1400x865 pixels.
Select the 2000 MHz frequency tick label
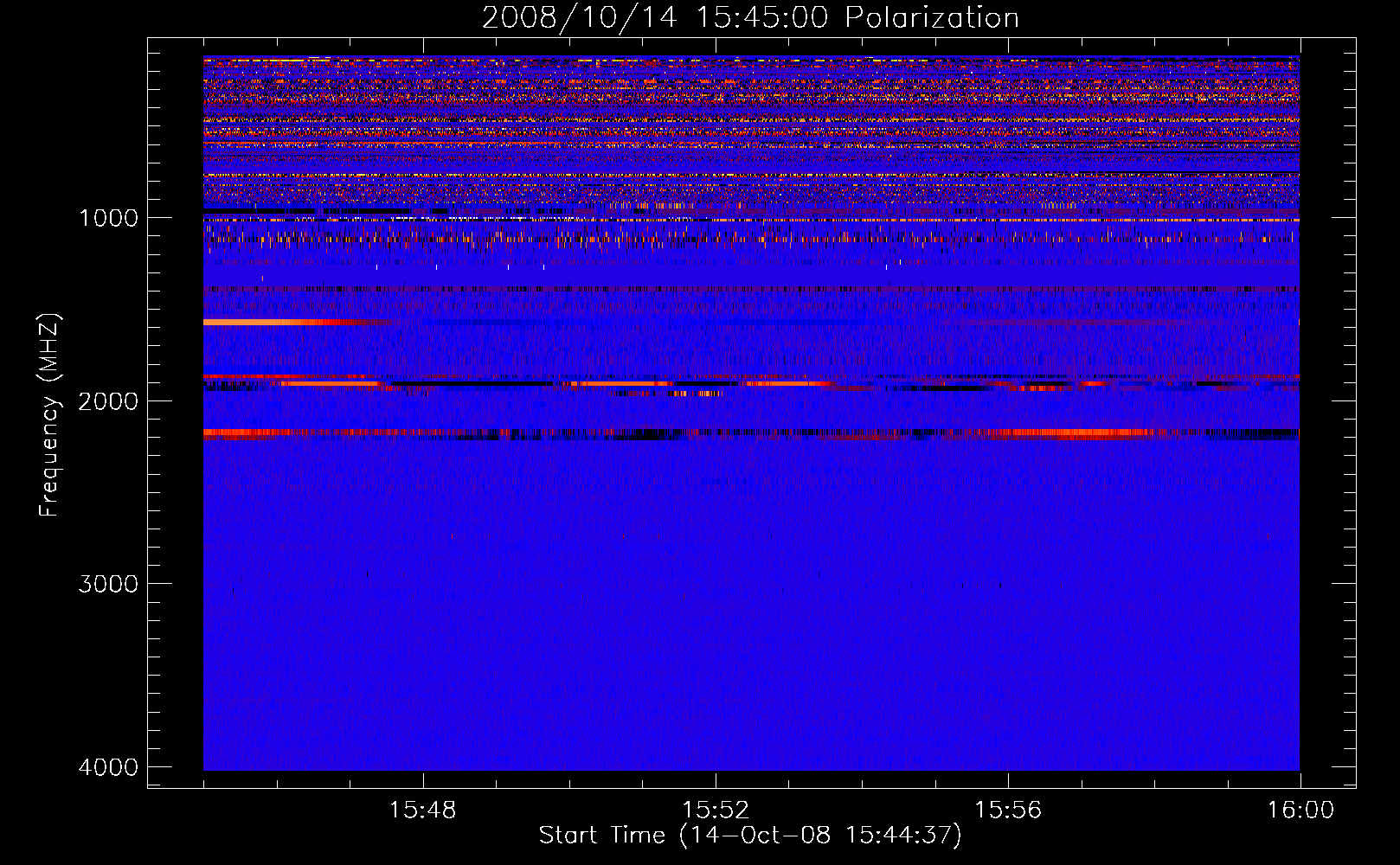click(108, 400)
